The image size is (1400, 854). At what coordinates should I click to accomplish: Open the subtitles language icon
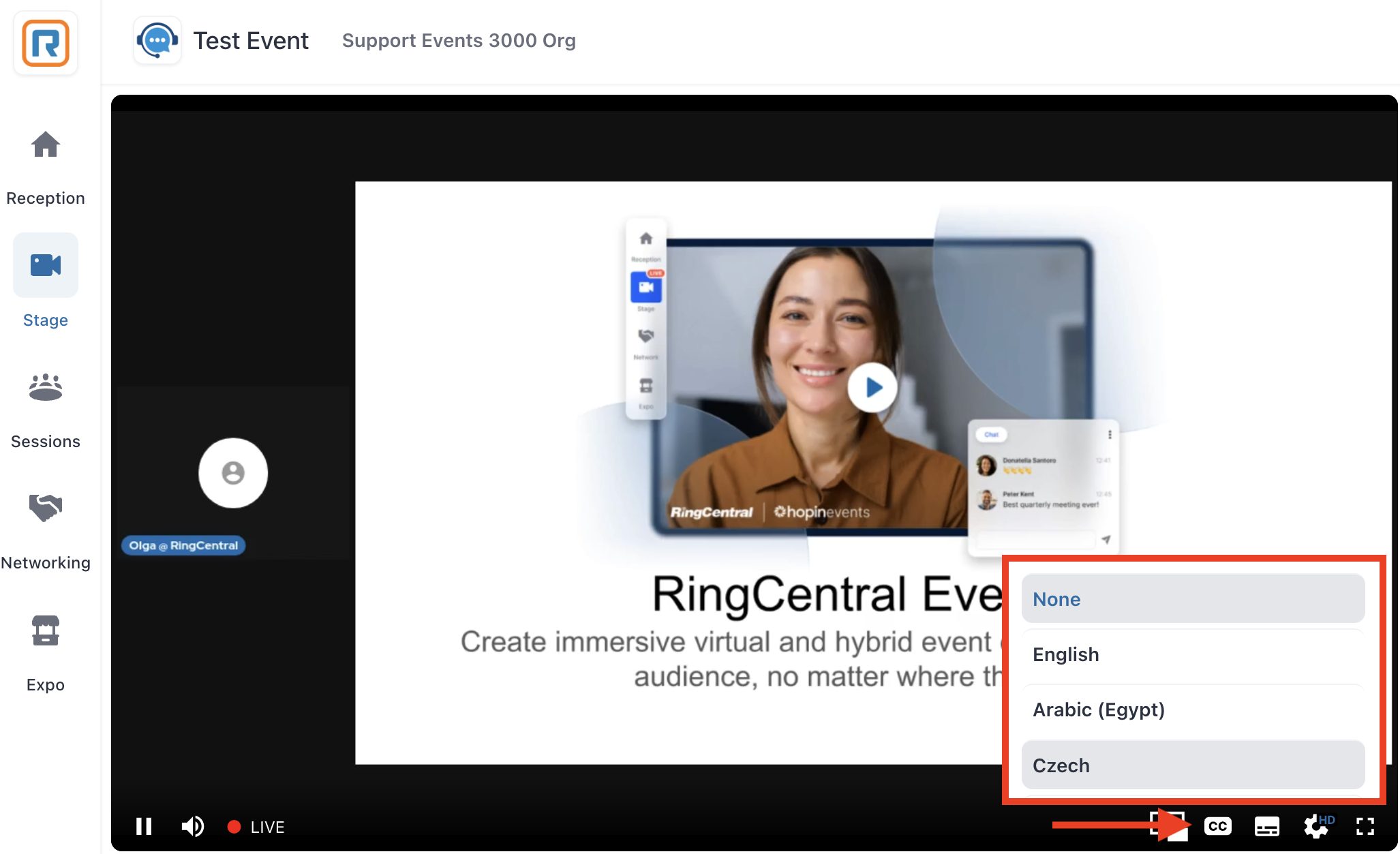click(1267, 827)
